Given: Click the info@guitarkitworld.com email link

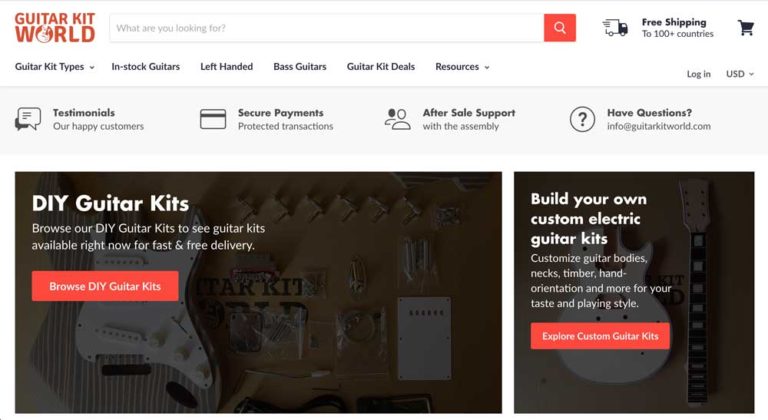Looking at the screenshot, I should pos(659,126).
